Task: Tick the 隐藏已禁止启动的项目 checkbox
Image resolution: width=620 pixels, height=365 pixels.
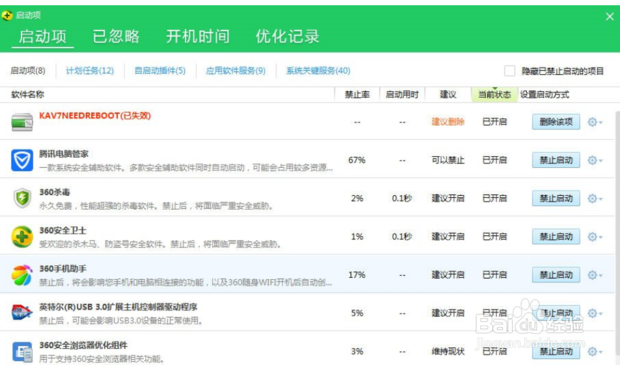Action: [x=509, y=71]
